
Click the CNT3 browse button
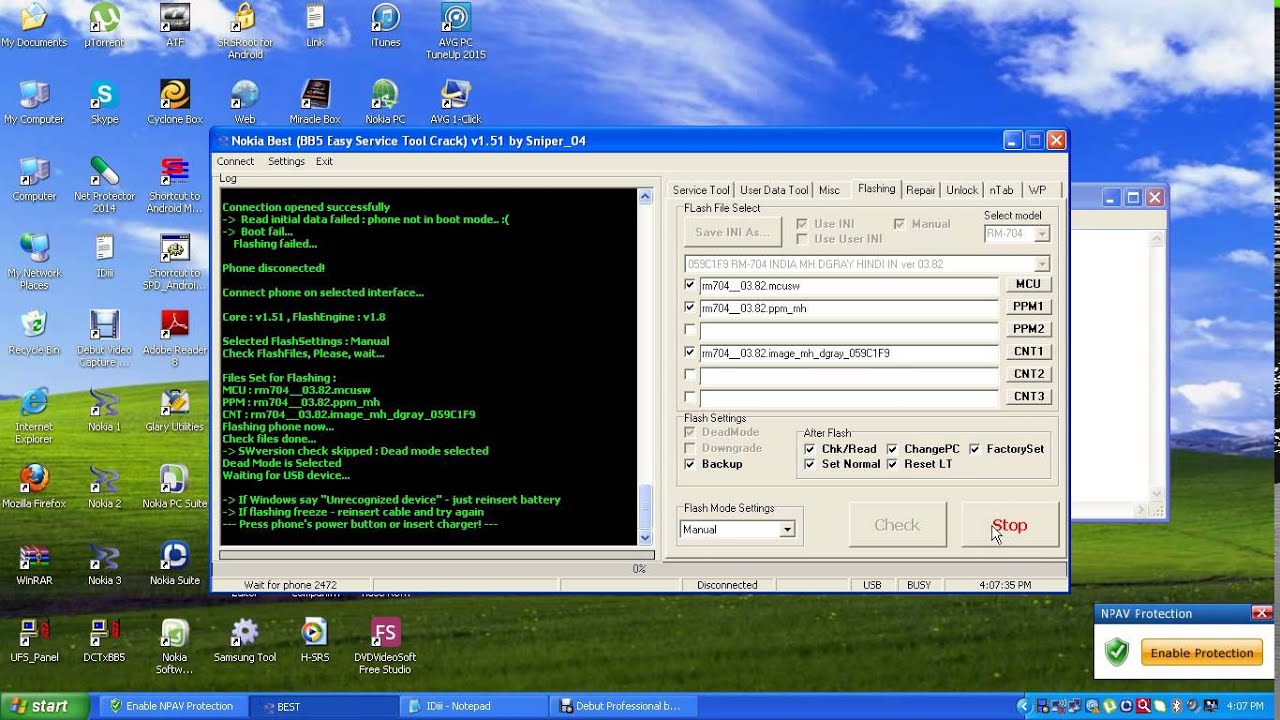1028,396
